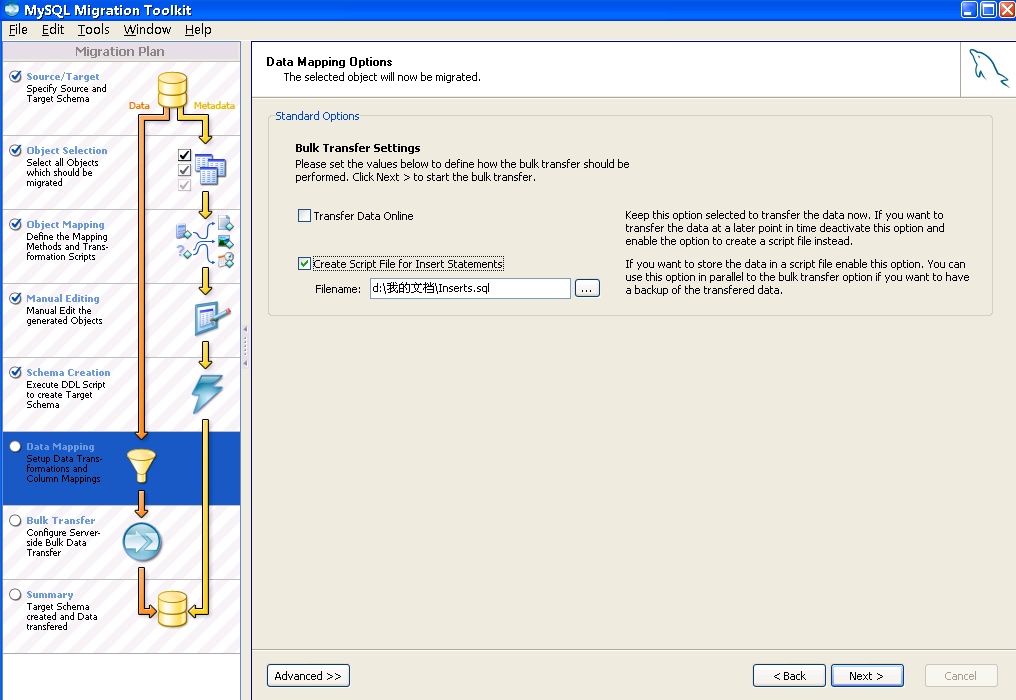Image resolution: width=1016 pixels, height=700 pixels.
Task: Click the Schema Creation step title
Action: point(68,372)
